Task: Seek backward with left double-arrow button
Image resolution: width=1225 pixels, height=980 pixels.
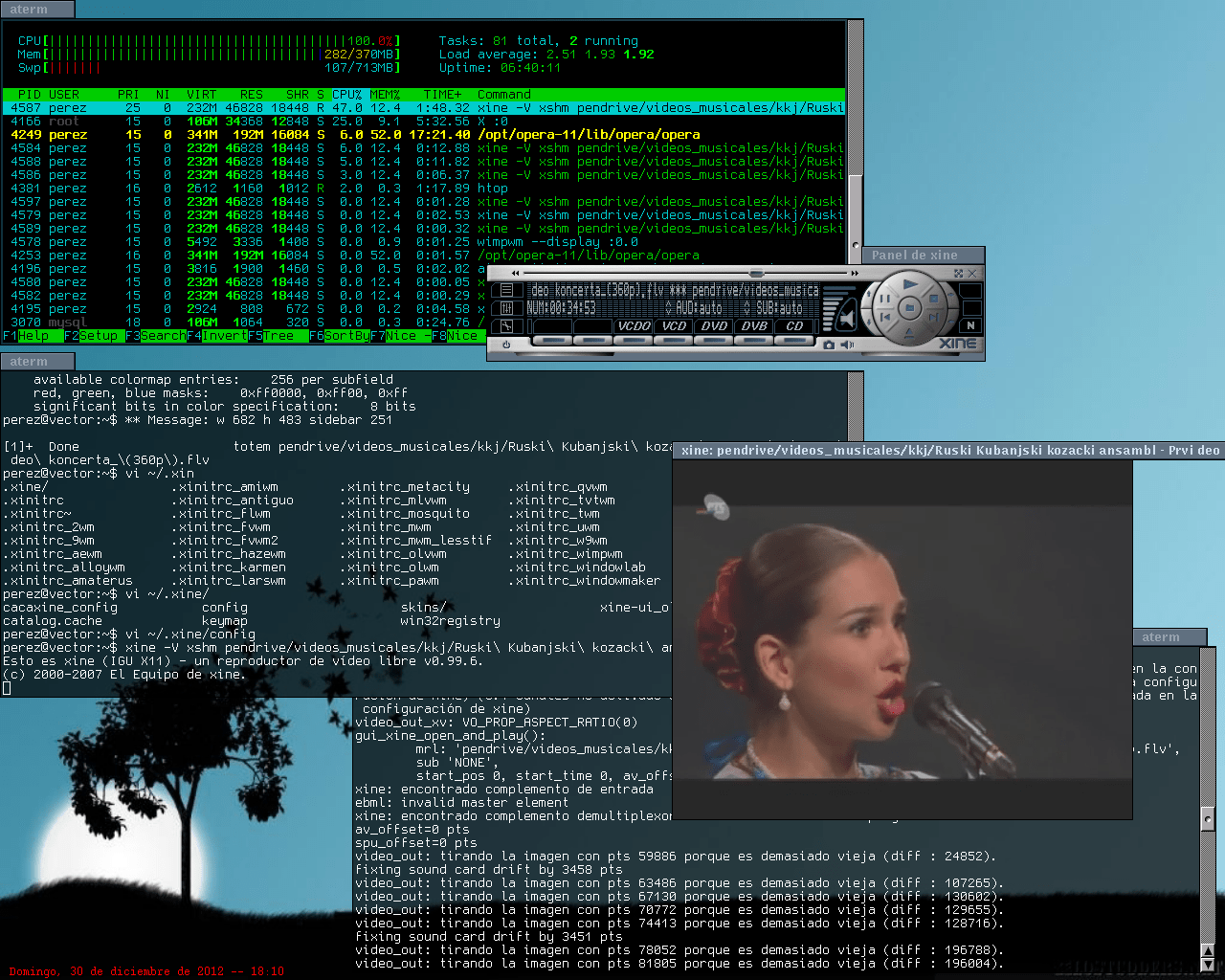Action: (x=517, y=274)
